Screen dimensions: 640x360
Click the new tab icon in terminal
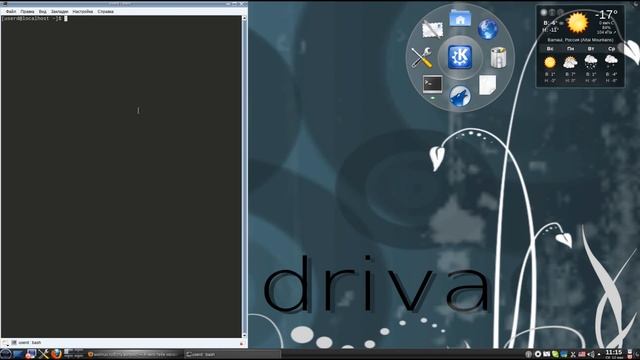5,342
